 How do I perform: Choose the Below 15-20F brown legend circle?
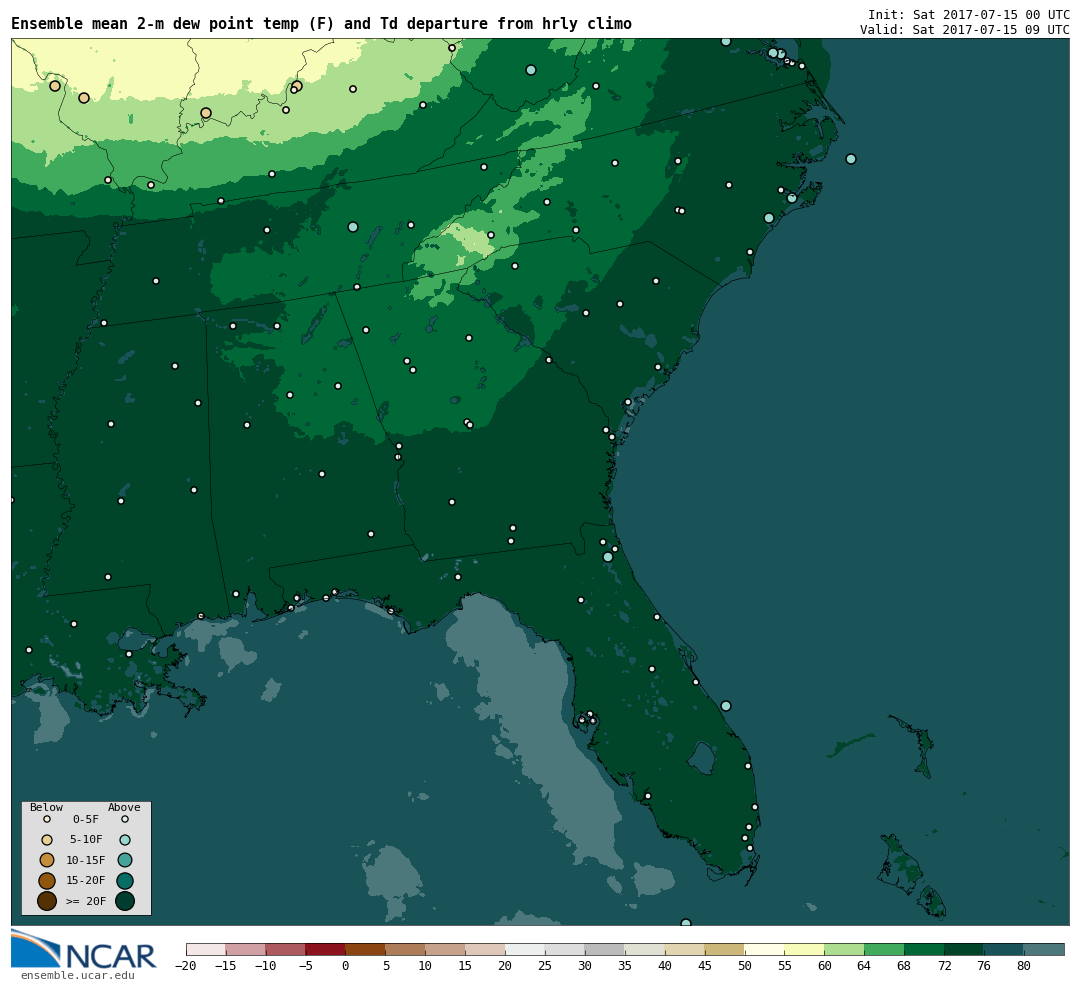(x=47, y=881)
